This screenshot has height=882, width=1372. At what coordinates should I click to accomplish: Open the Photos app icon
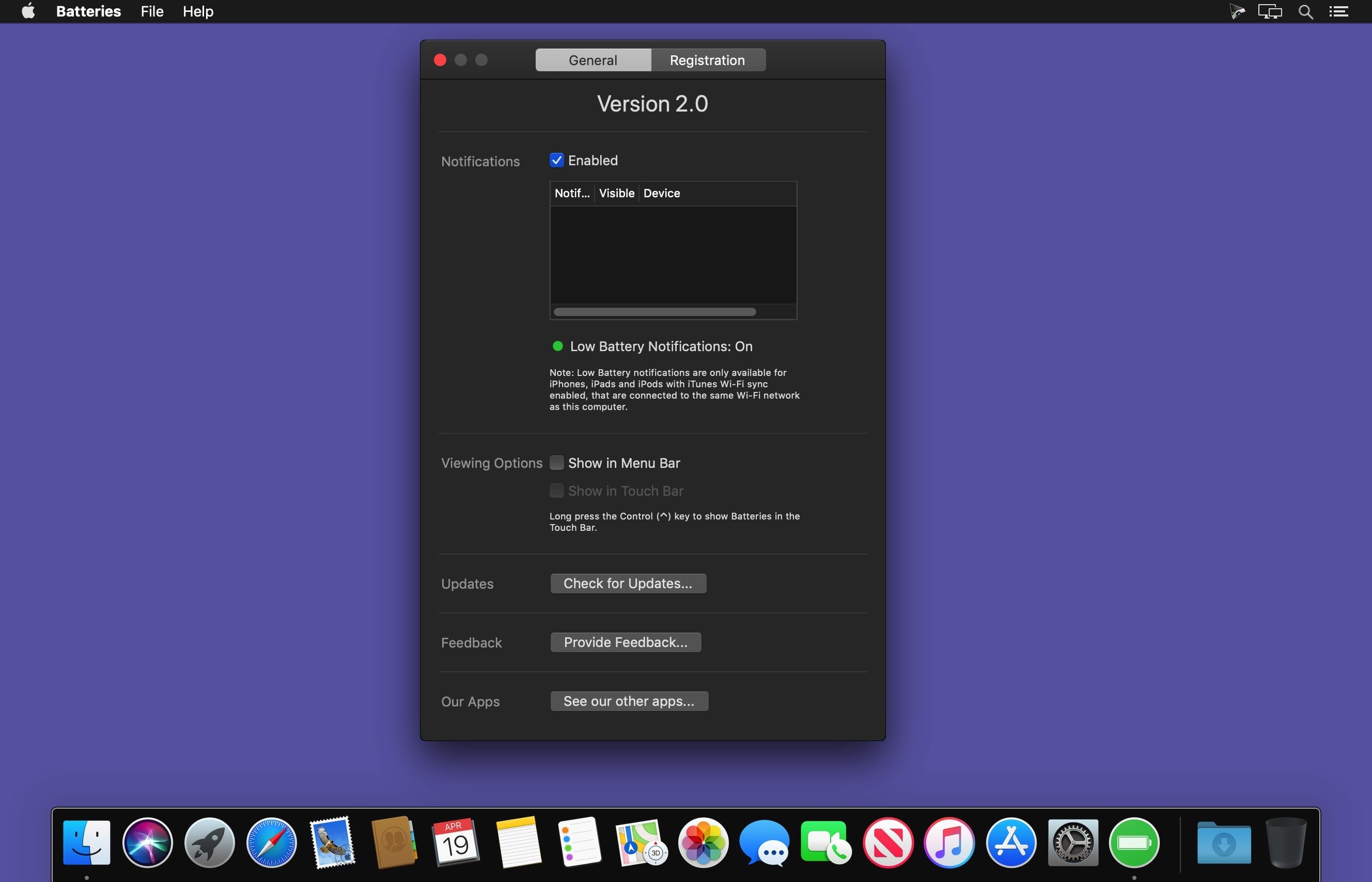(703, 842)
